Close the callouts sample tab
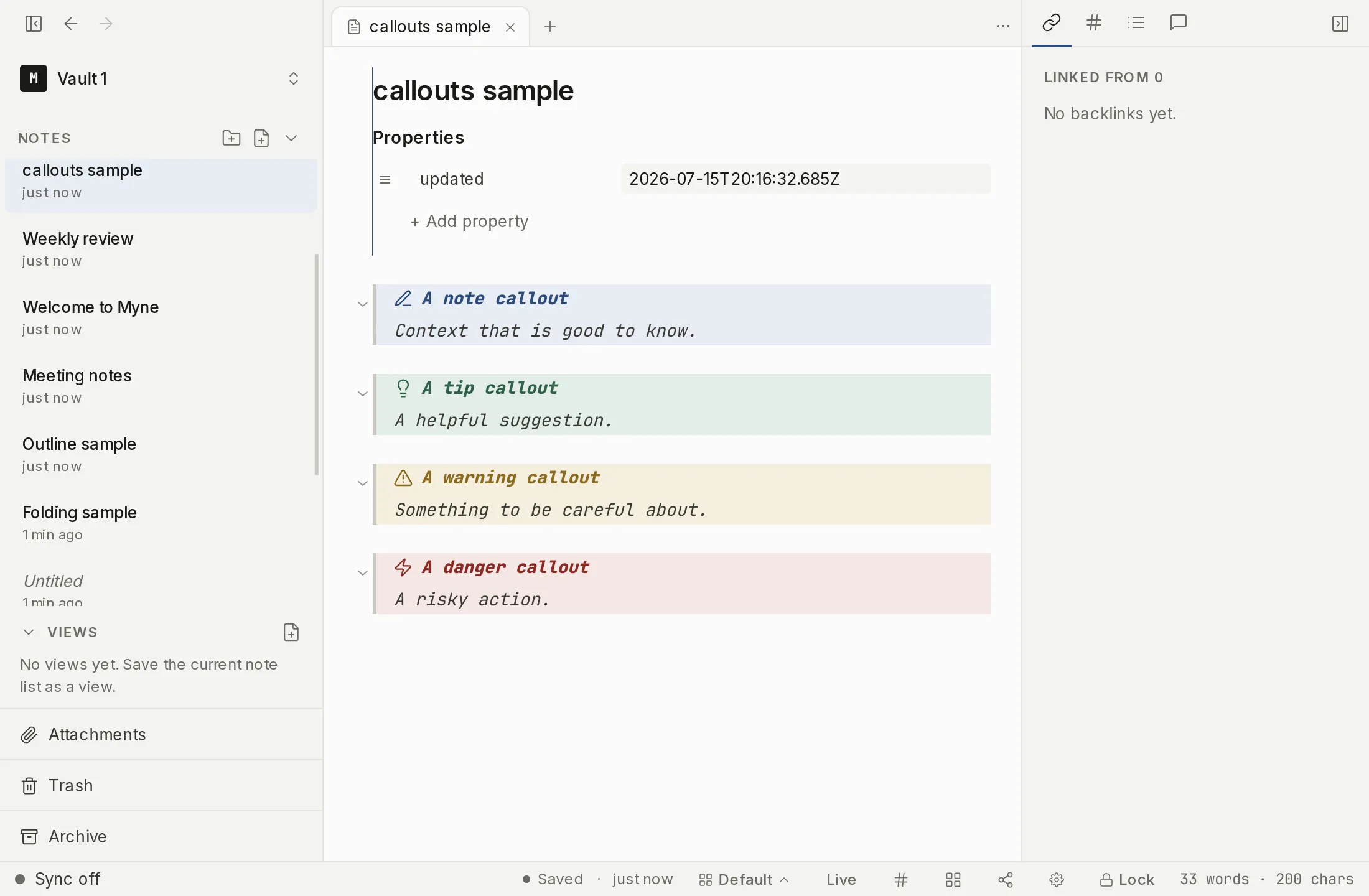 point(510,27)
